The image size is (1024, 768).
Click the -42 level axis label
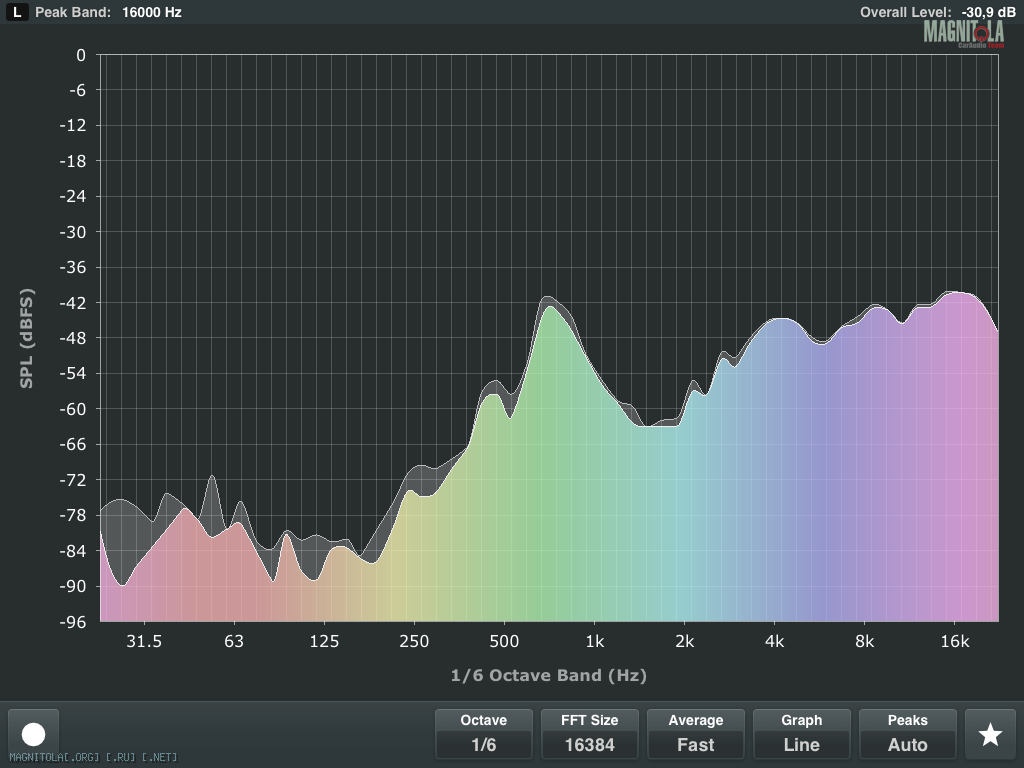click(x=73, y=303)
